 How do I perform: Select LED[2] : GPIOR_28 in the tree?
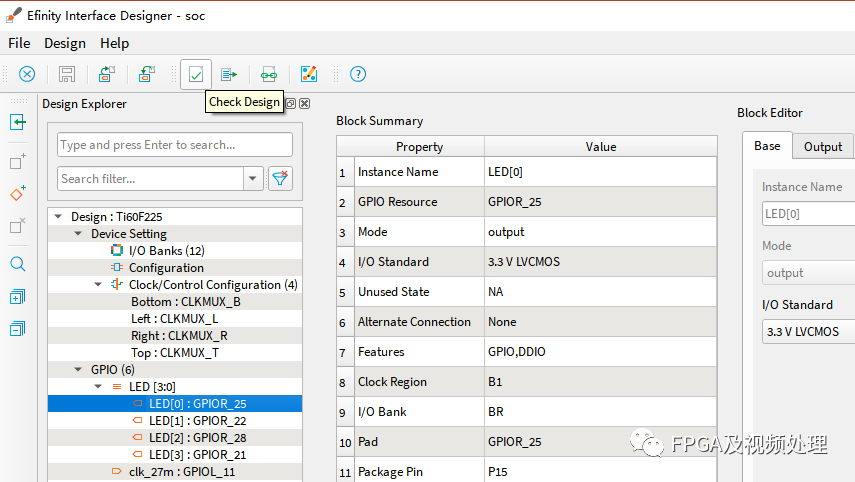point(197,437)
